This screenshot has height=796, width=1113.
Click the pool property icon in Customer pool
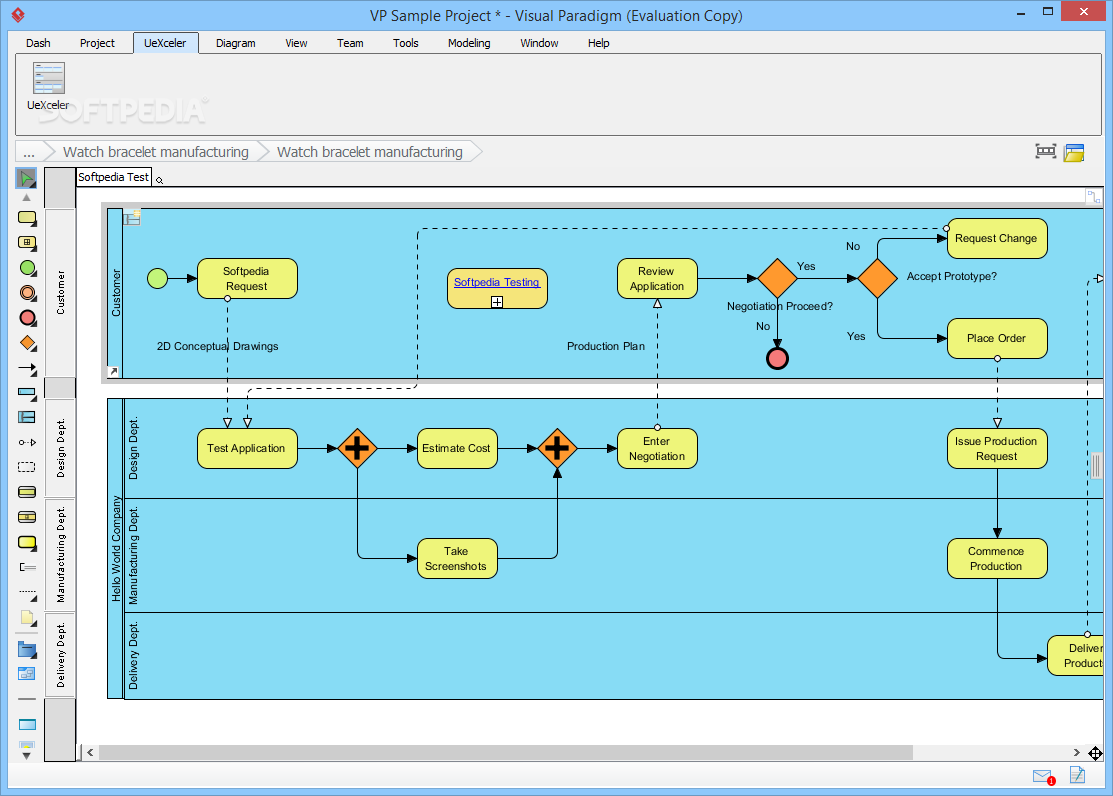[x=132, y=217]
